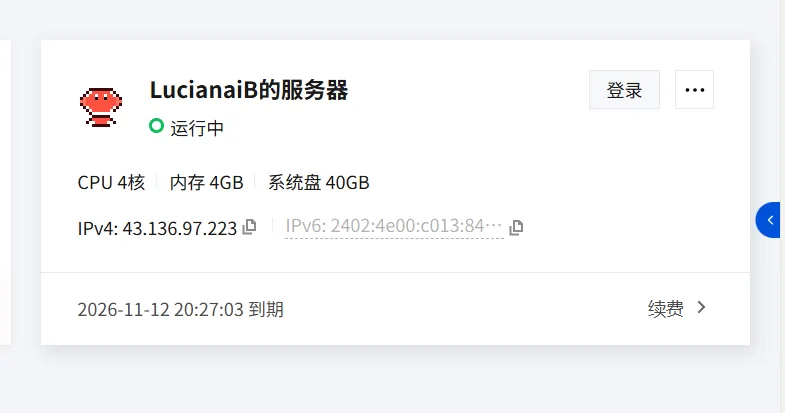The height and width of the screenshot is (413, 785).
Task: Click the 内存 4GB spec label
Action: [x=206, y=183]
